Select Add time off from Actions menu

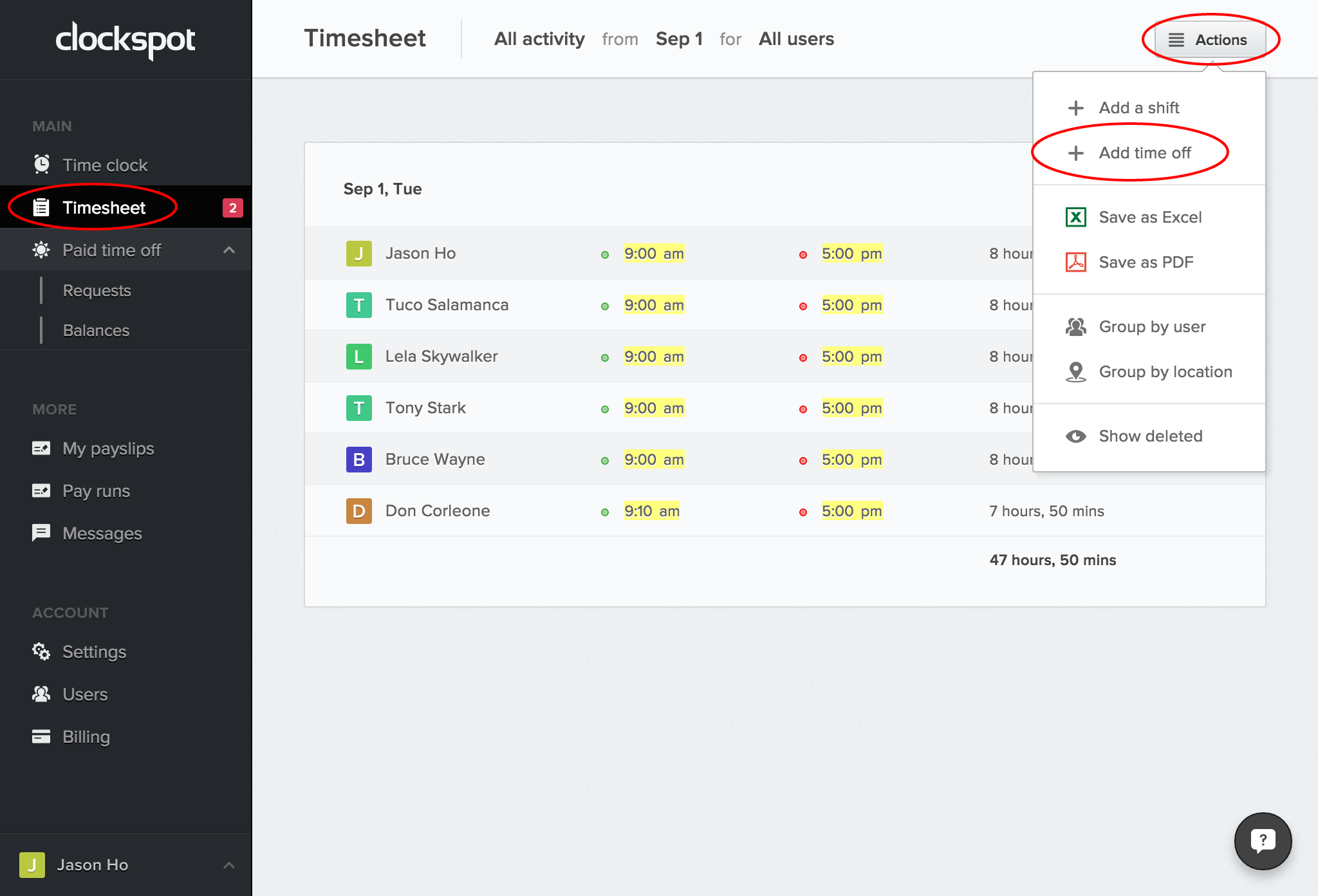(x=1144, y=153)
